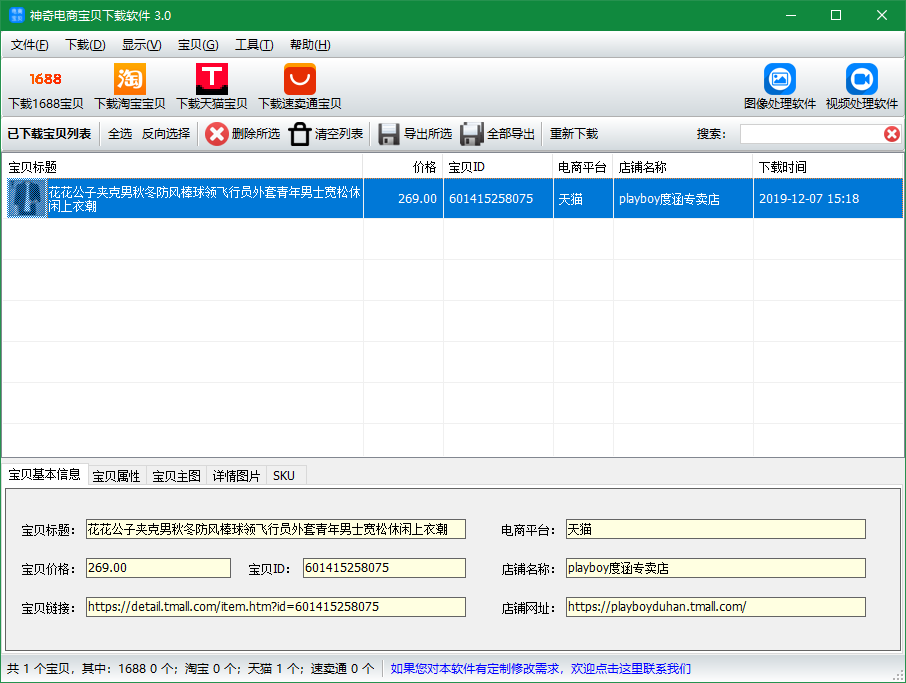The image size is (906, 683).
Task: Click into the 搜索 input field
Action: coord(810,134)
